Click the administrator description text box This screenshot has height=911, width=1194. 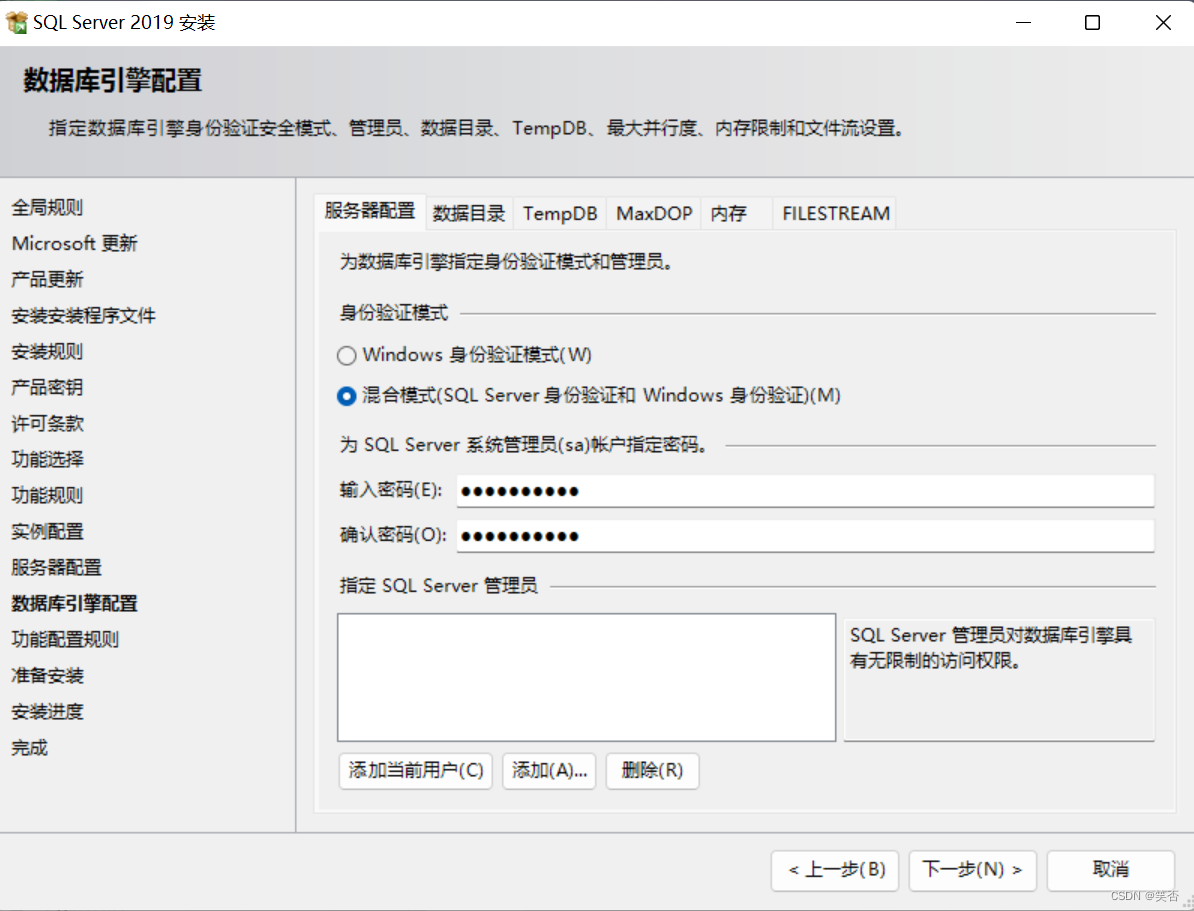pos(999,679)
